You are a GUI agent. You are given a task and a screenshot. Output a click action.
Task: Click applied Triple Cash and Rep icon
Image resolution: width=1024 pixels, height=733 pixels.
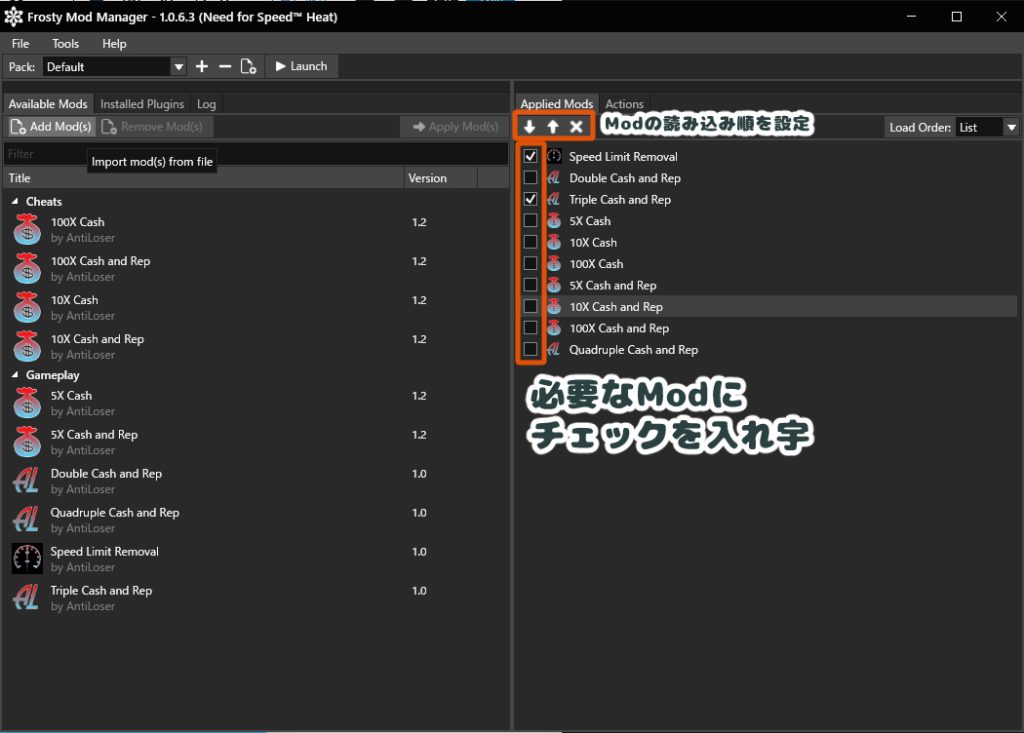pyautogui.click(x=554, y=199)
